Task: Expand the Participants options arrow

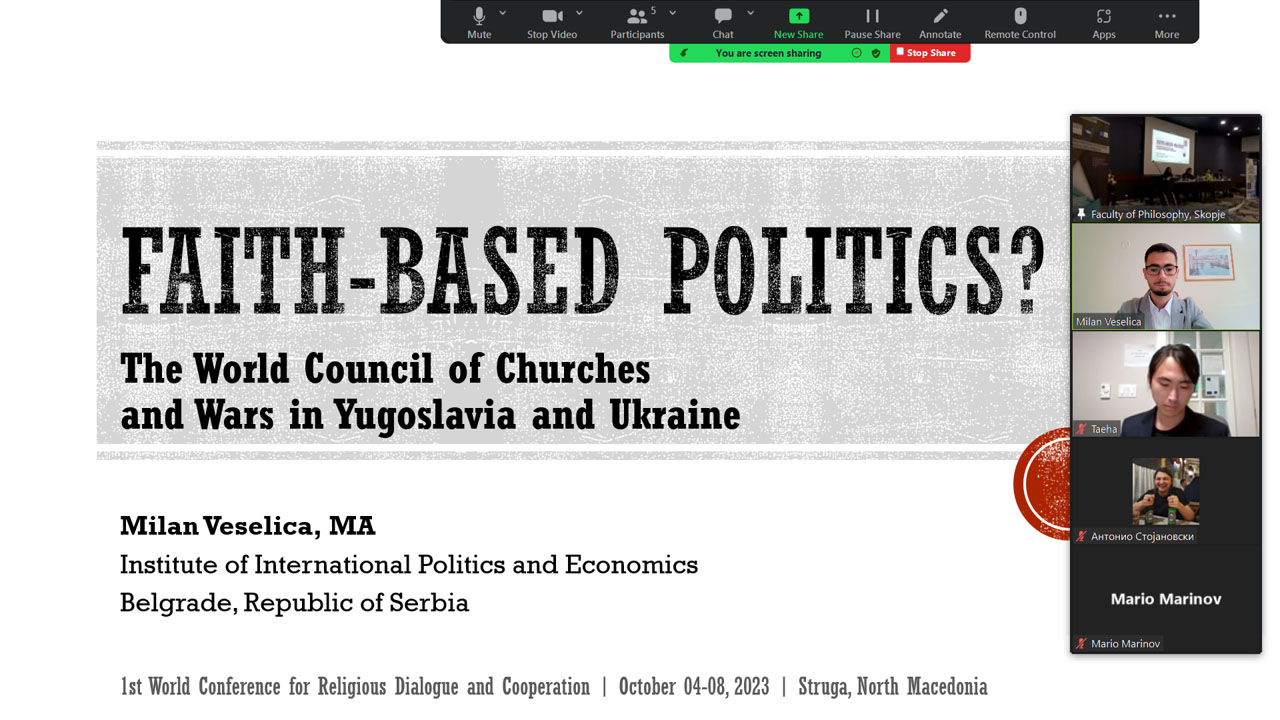Action: 672,13
